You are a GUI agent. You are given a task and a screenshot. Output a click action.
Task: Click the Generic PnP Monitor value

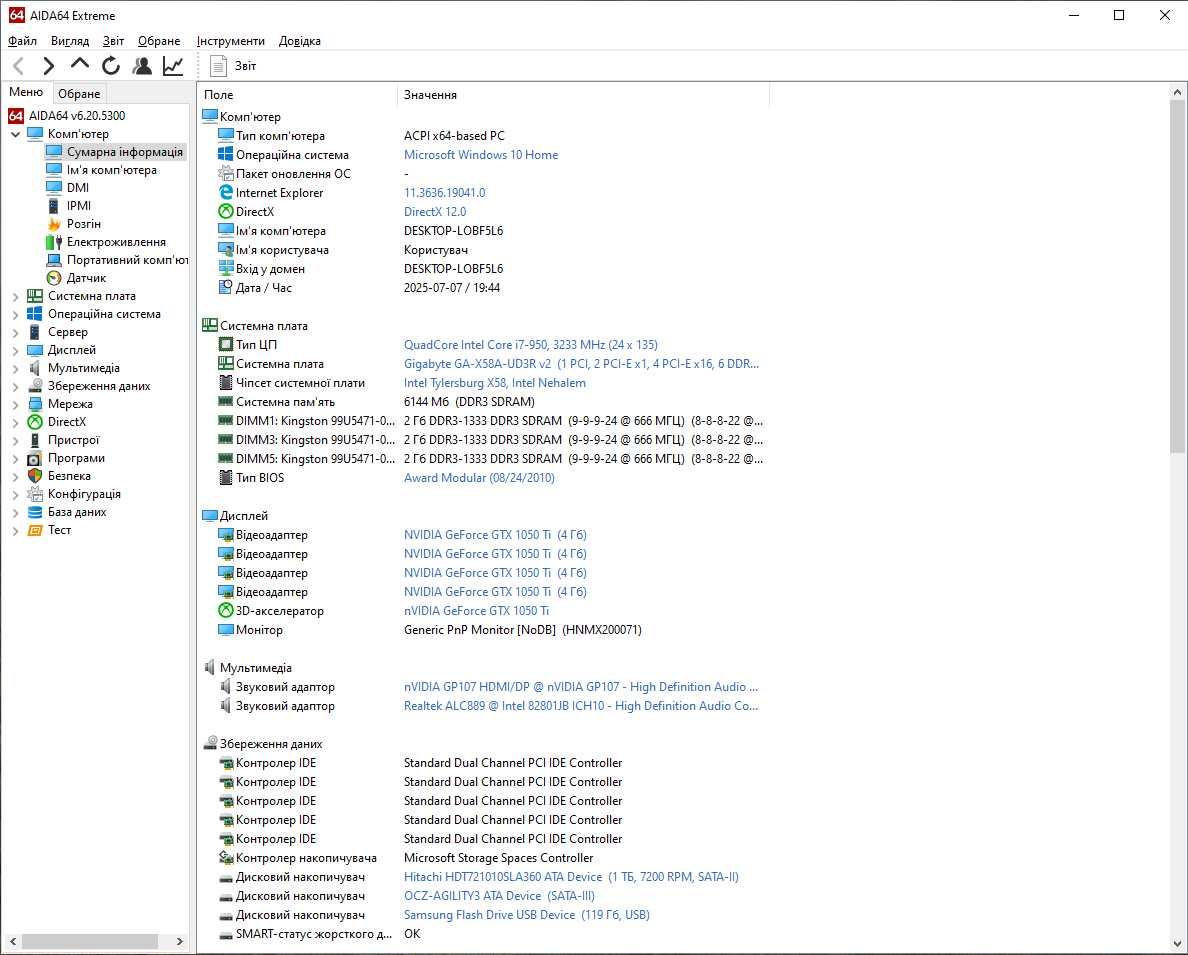(522, 630)
